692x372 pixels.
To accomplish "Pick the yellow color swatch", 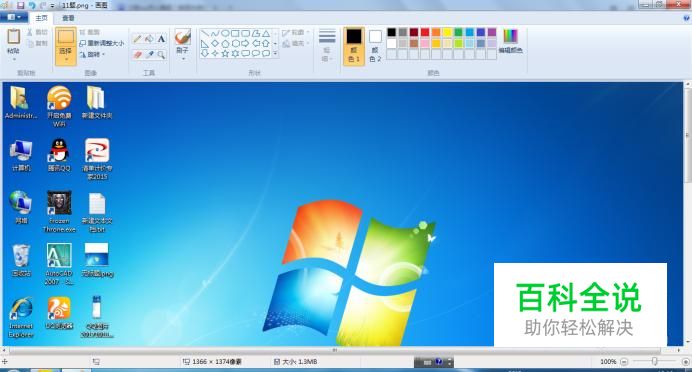I will 447,32.
